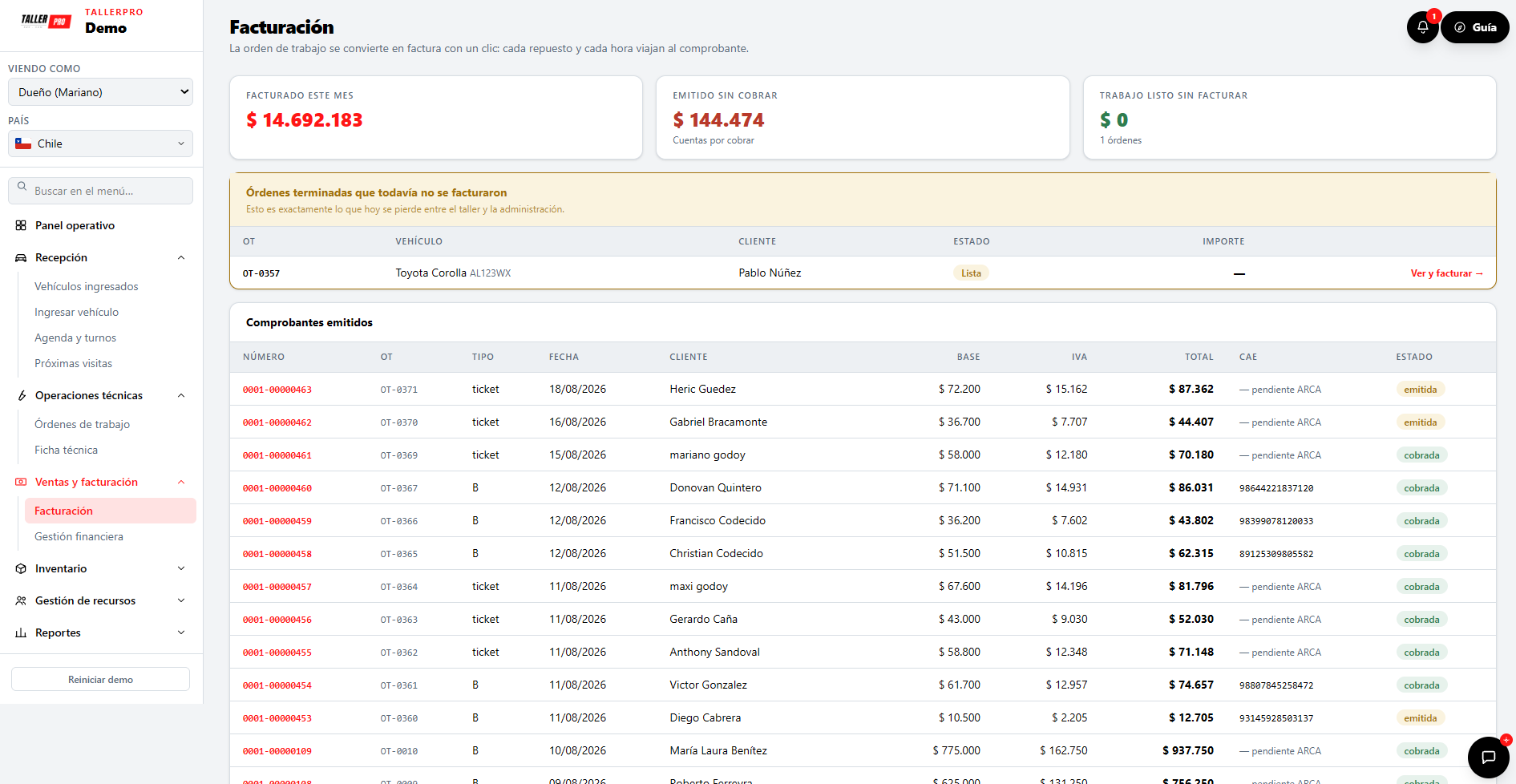Open invoice 0001-00000460

coord(277,488)
